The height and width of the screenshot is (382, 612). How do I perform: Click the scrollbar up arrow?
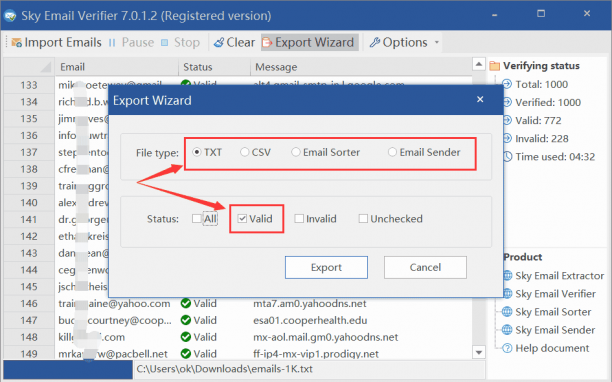click(x=479, y=64)
